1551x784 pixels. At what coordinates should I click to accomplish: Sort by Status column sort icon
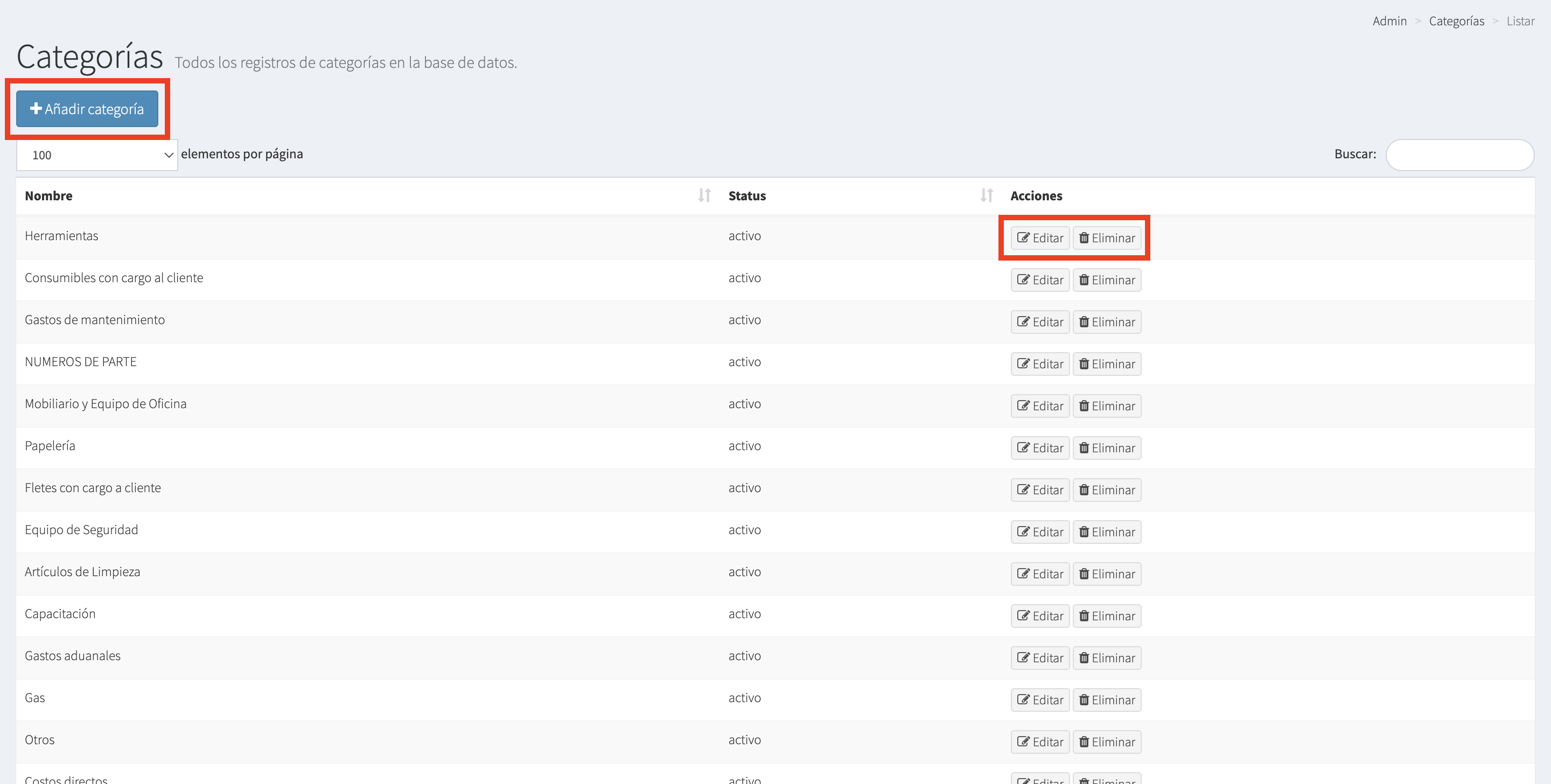tap(986, 195)
